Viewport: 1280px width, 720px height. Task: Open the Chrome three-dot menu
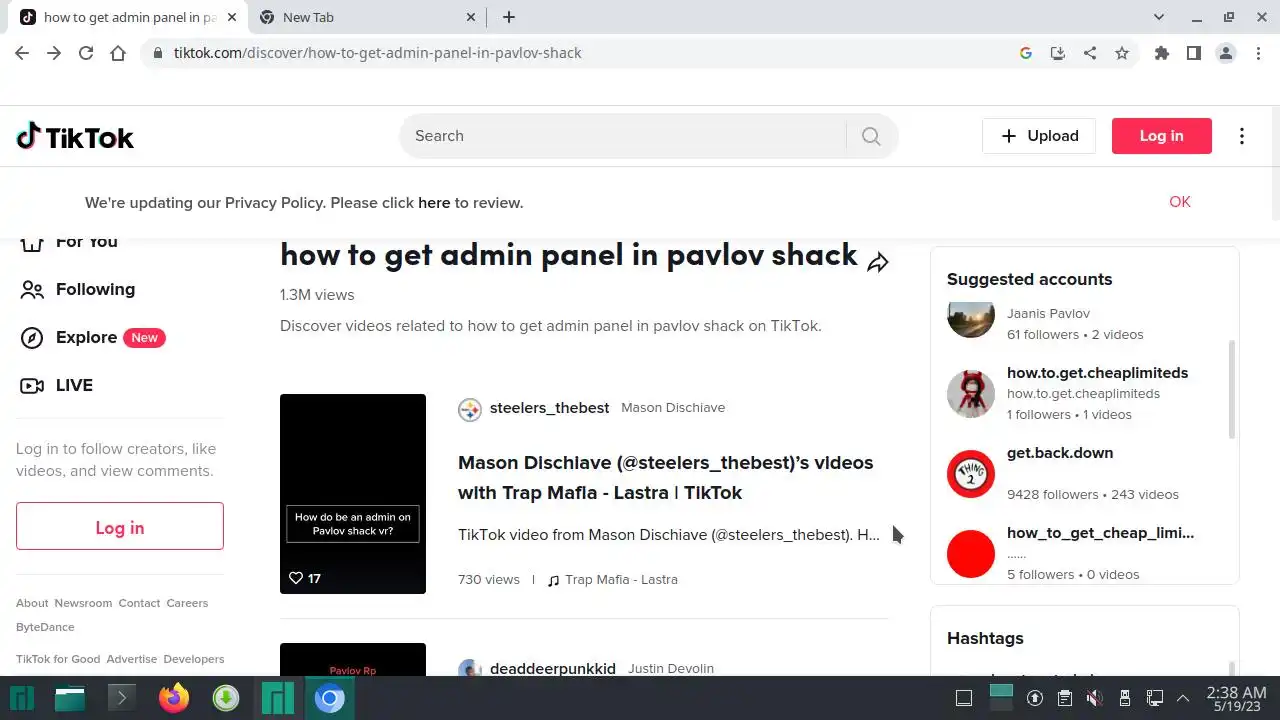point(1258,53)
